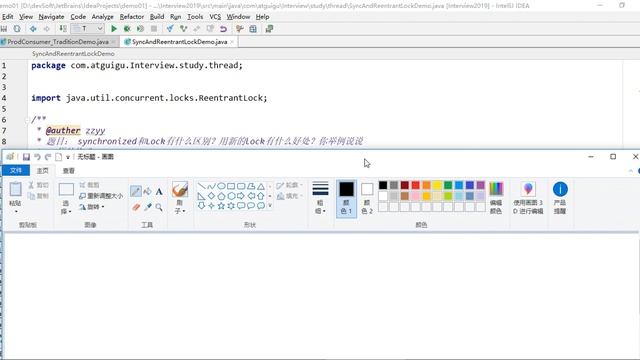Open Customize Quick Access Toolbar arrow in Paint
The width and height of the screenshot is (640, 360).
[68, 157]
